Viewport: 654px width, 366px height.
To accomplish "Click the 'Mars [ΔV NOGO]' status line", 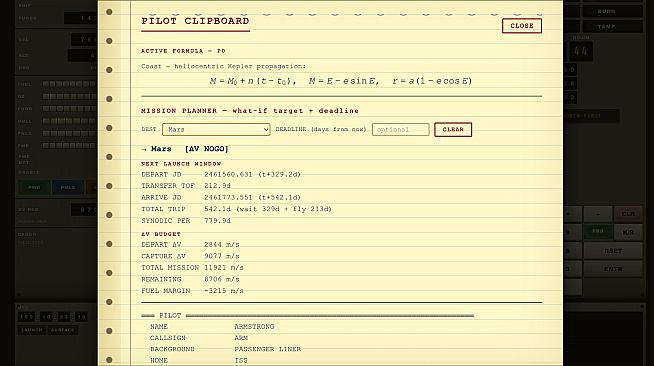I will click(x=185, y=149).
